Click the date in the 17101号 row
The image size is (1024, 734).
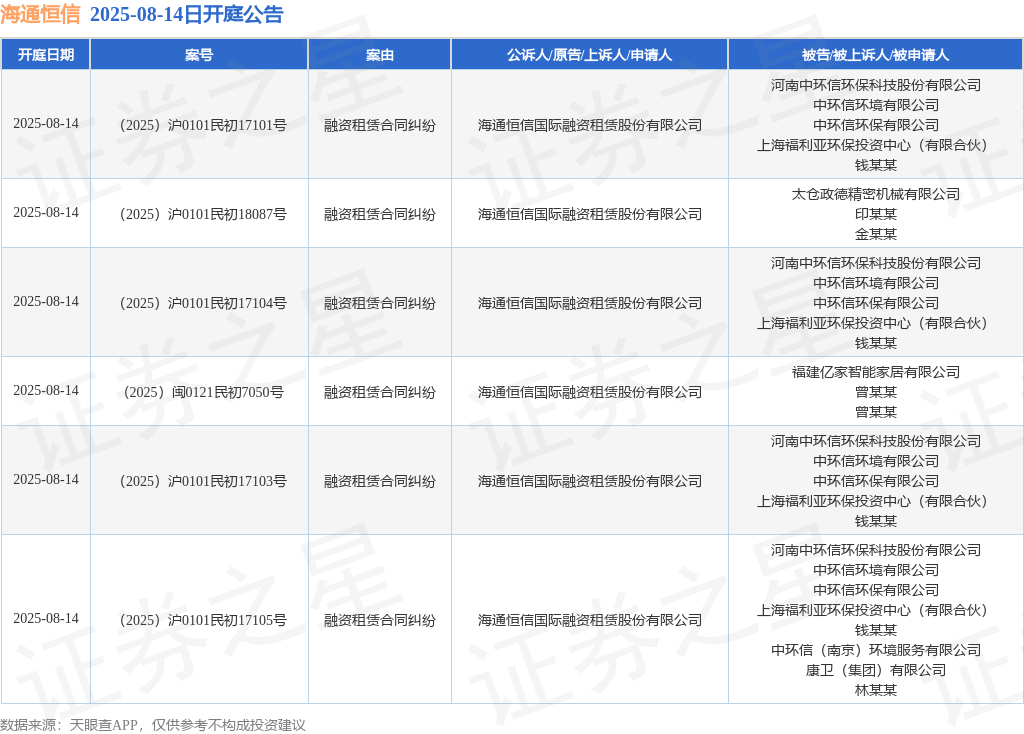click(46, 123)
